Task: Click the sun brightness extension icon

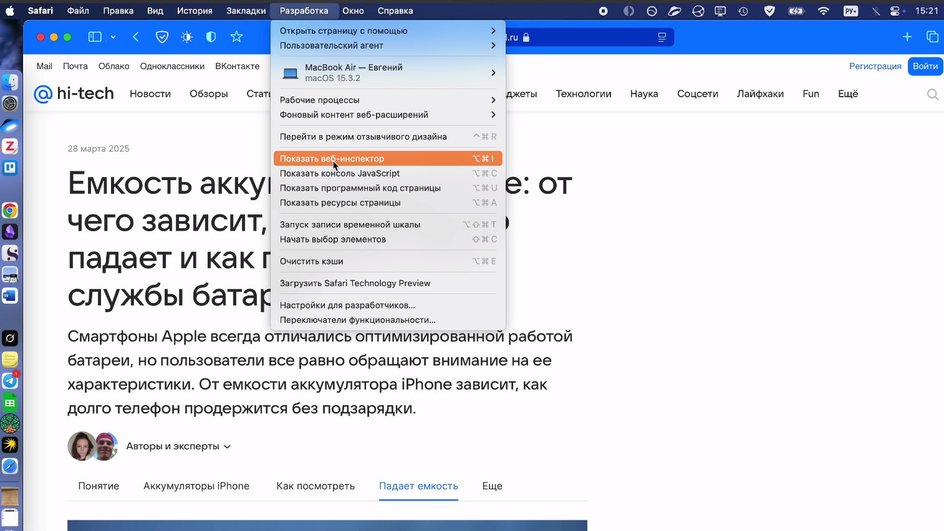Action: tap(187, 37)
